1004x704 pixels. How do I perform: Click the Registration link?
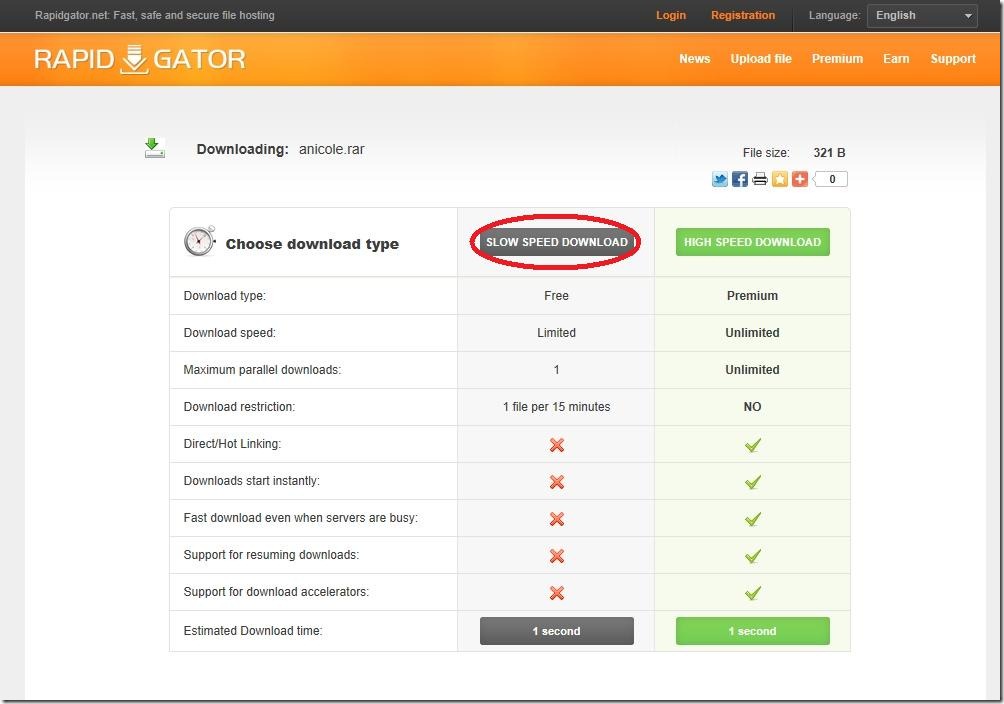click(742, 15)
